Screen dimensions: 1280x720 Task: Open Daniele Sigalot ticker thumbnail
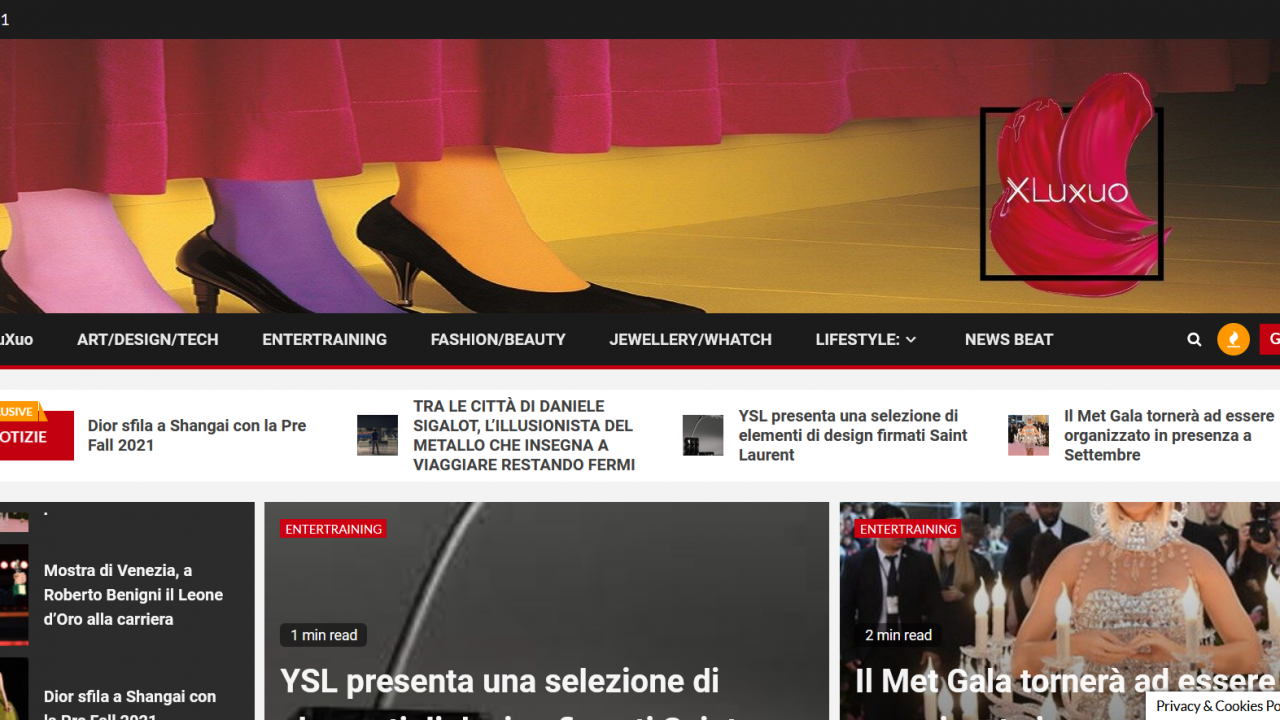click(377, 435)
